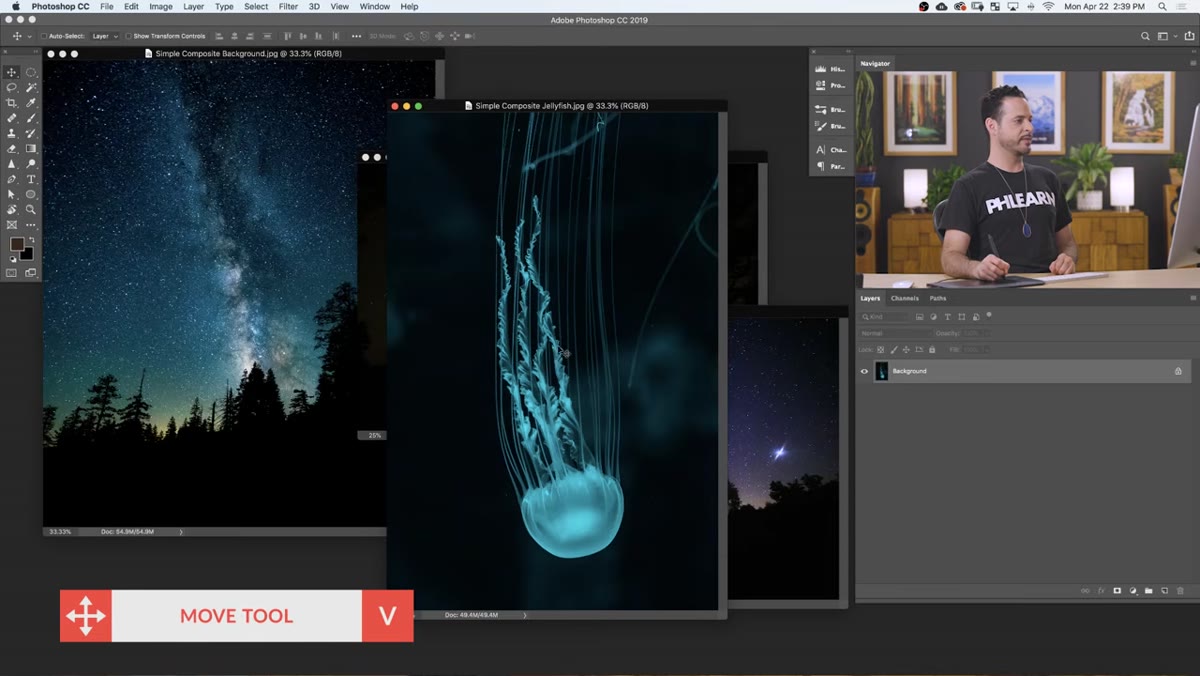Open the collapsed History panel button
This screenshot has width=1200, height=676.
[x=830, y=69]
